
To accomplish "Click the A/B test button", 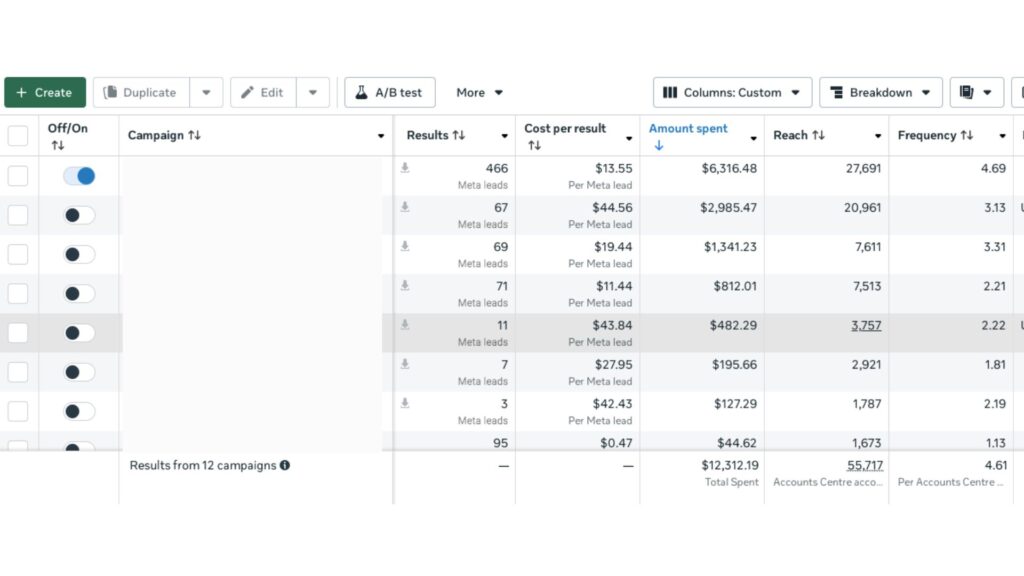I will tap(389, 93).
